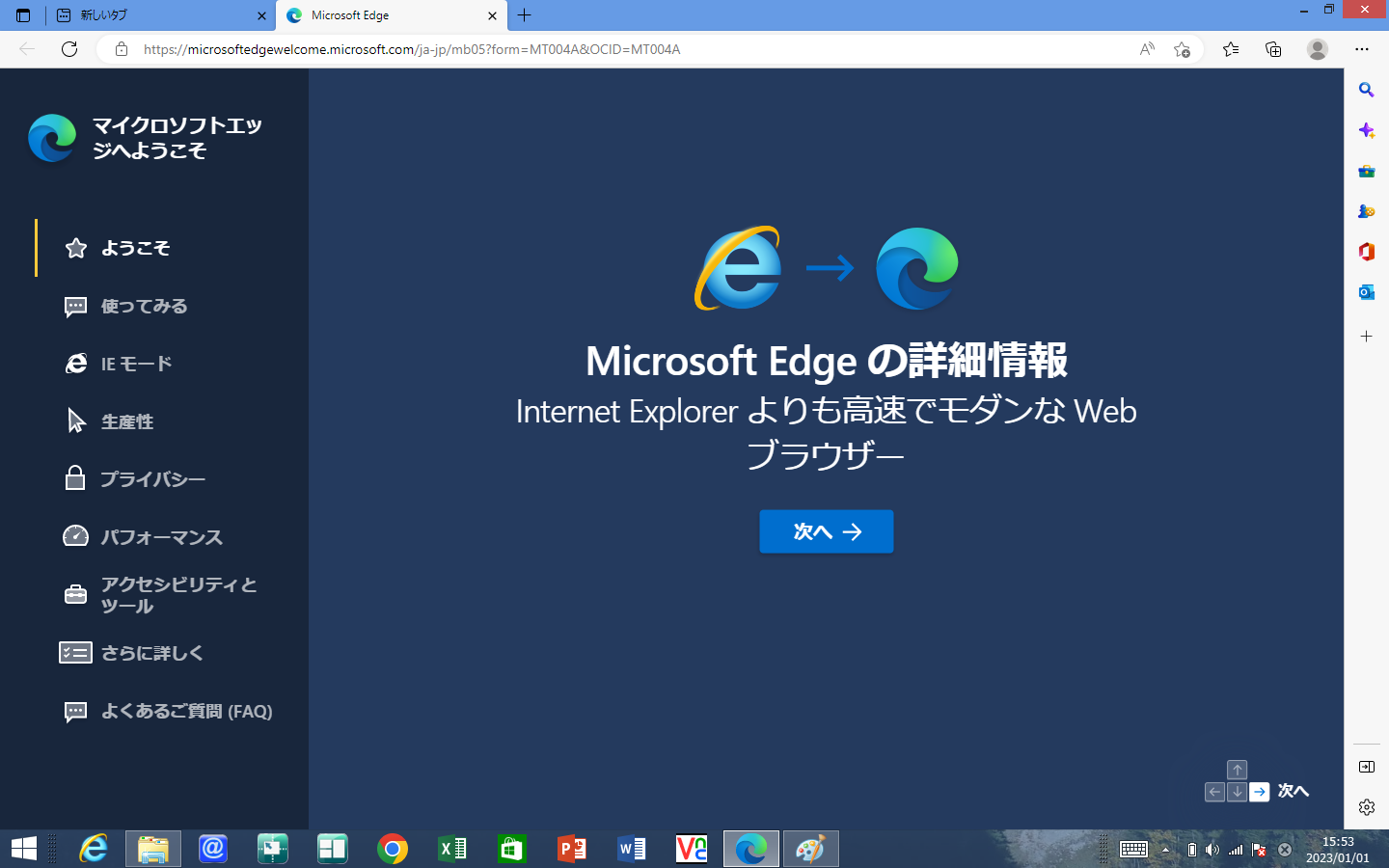Launch Word from the taskbar

click(632, 849)
